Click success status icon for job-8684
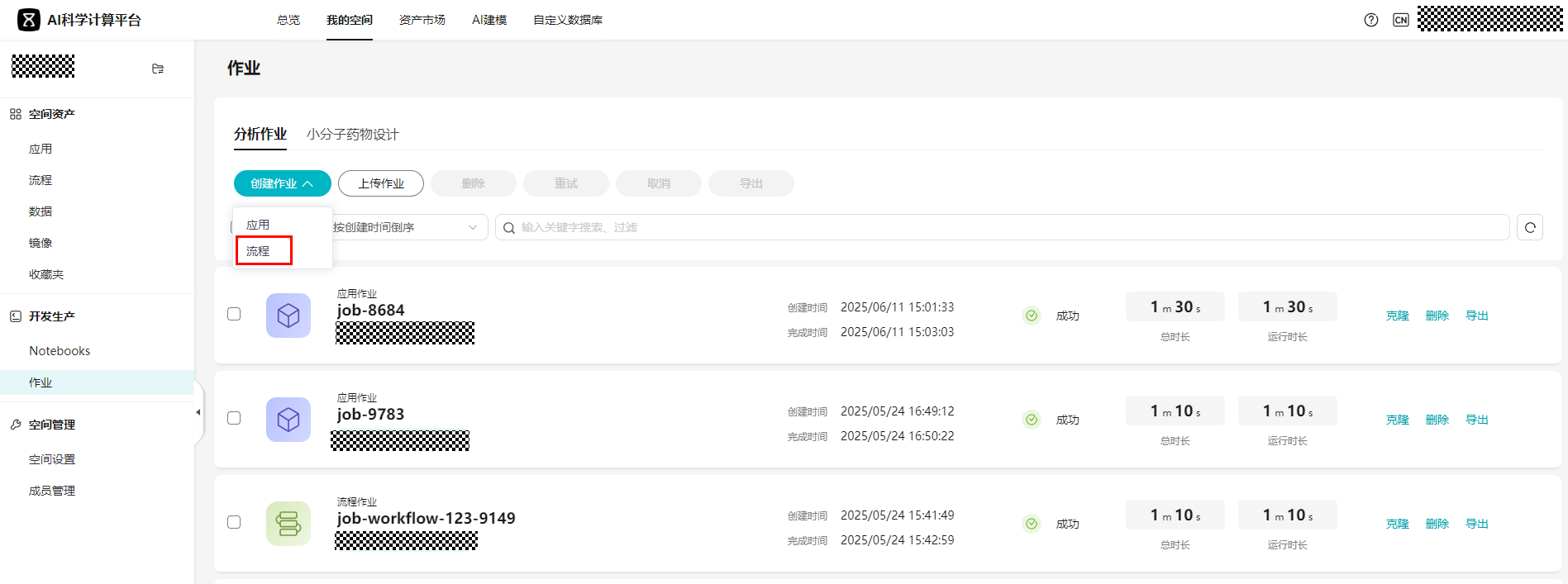Image resolution: width=1568 pixels, height=584 pixels. 1032,316
